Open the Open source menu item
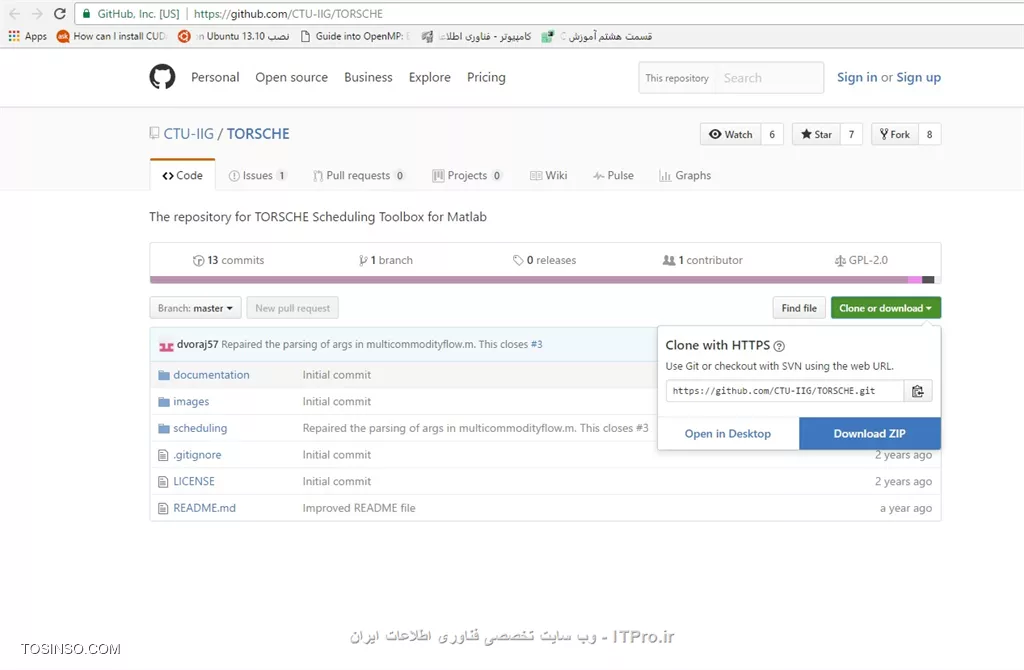This screenshot has width=1024, height=670. 291,77
